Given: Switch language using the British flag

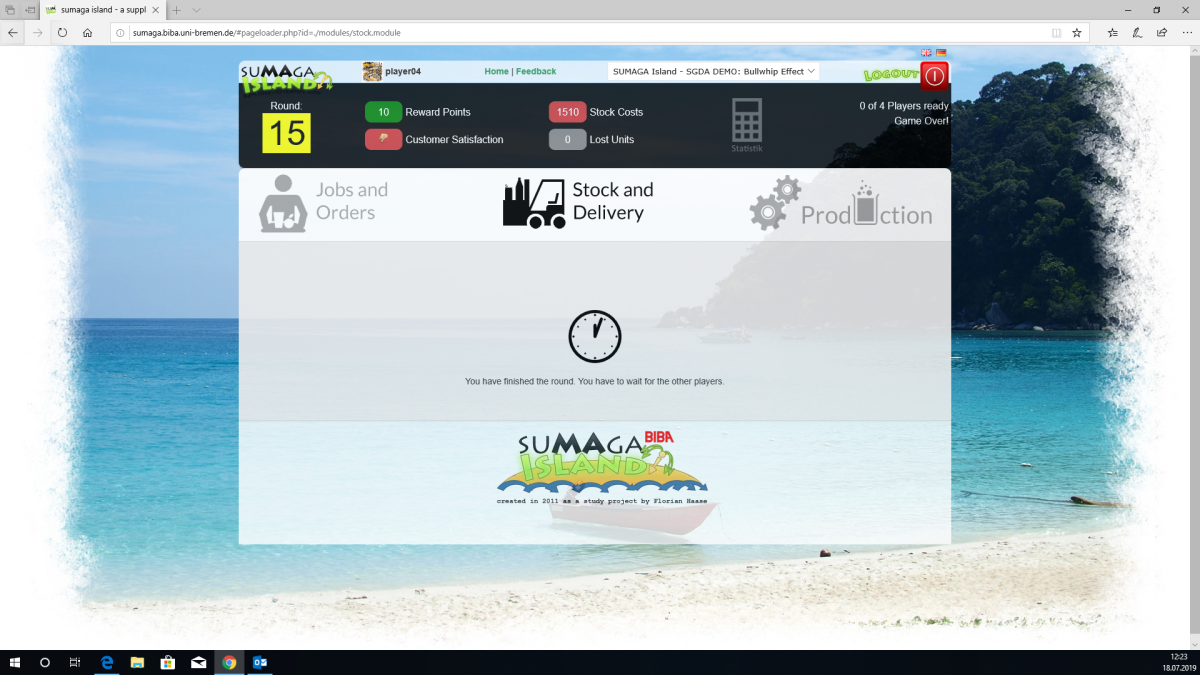Looking at the screenshot, I should 926,53.
